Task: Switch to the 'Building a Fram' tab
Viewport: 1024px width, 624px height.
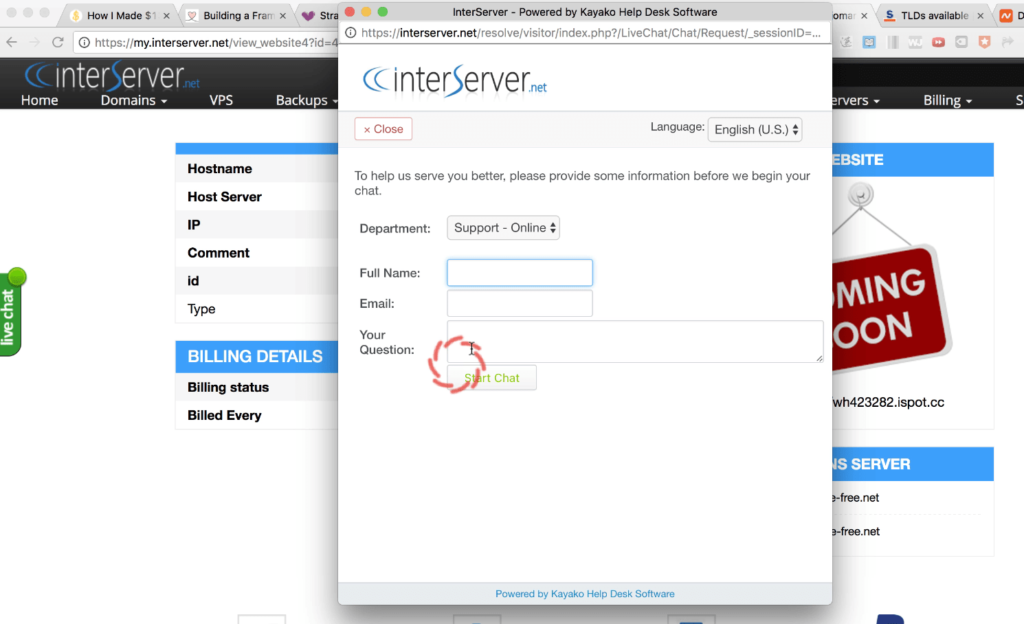Action: pyautogui.click(x=236, y=16)
